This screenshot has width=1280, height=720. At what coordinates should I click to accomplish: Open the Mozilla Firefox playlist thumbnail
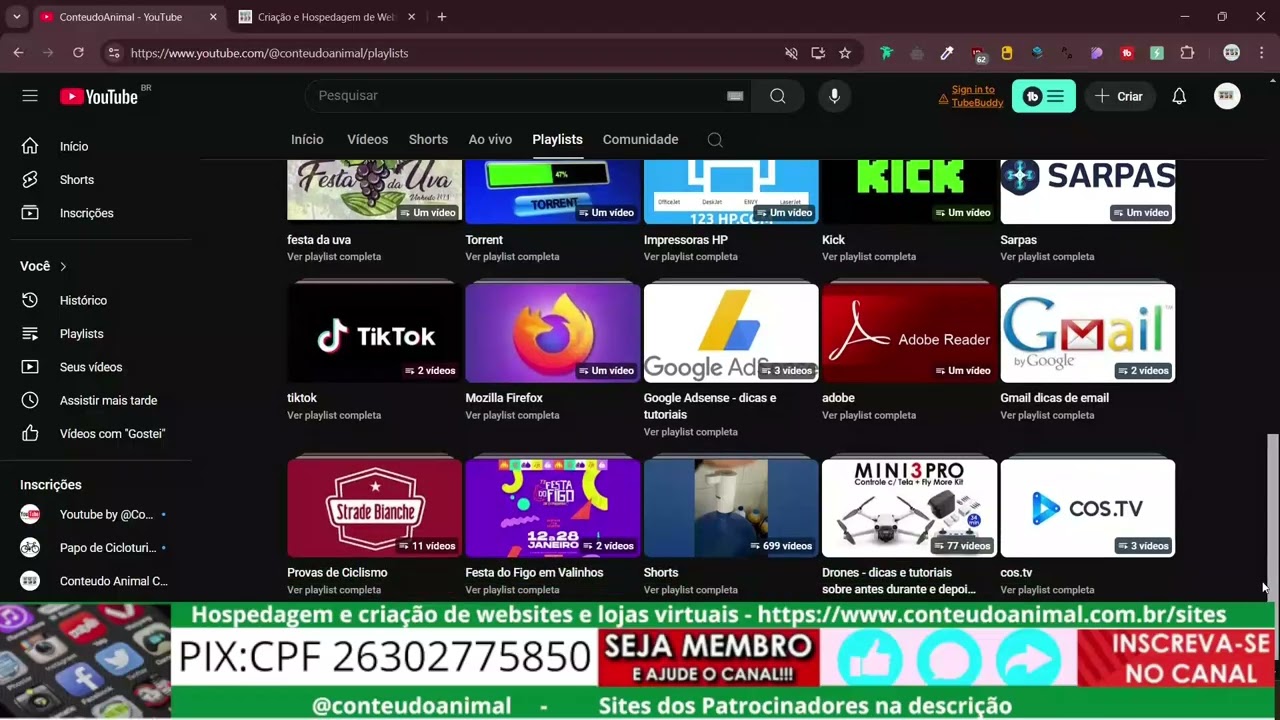(552, 333)
